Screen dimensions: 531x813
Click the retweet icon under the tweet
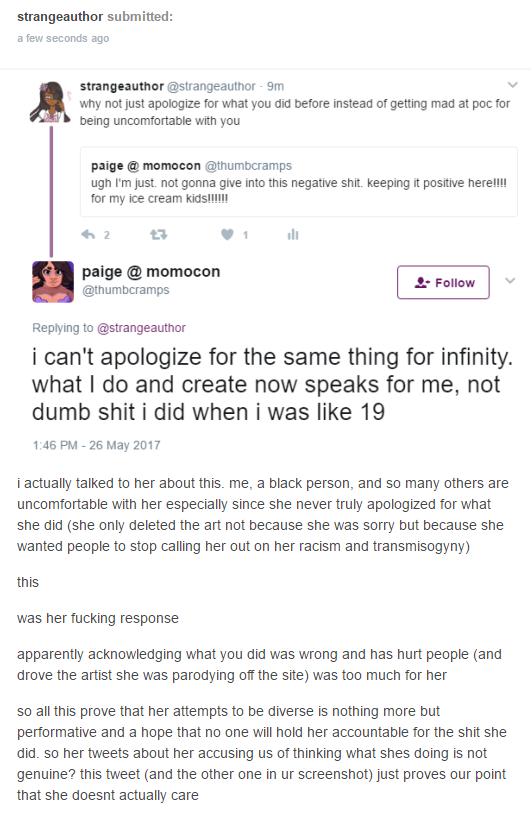click(x=158, y=235)
